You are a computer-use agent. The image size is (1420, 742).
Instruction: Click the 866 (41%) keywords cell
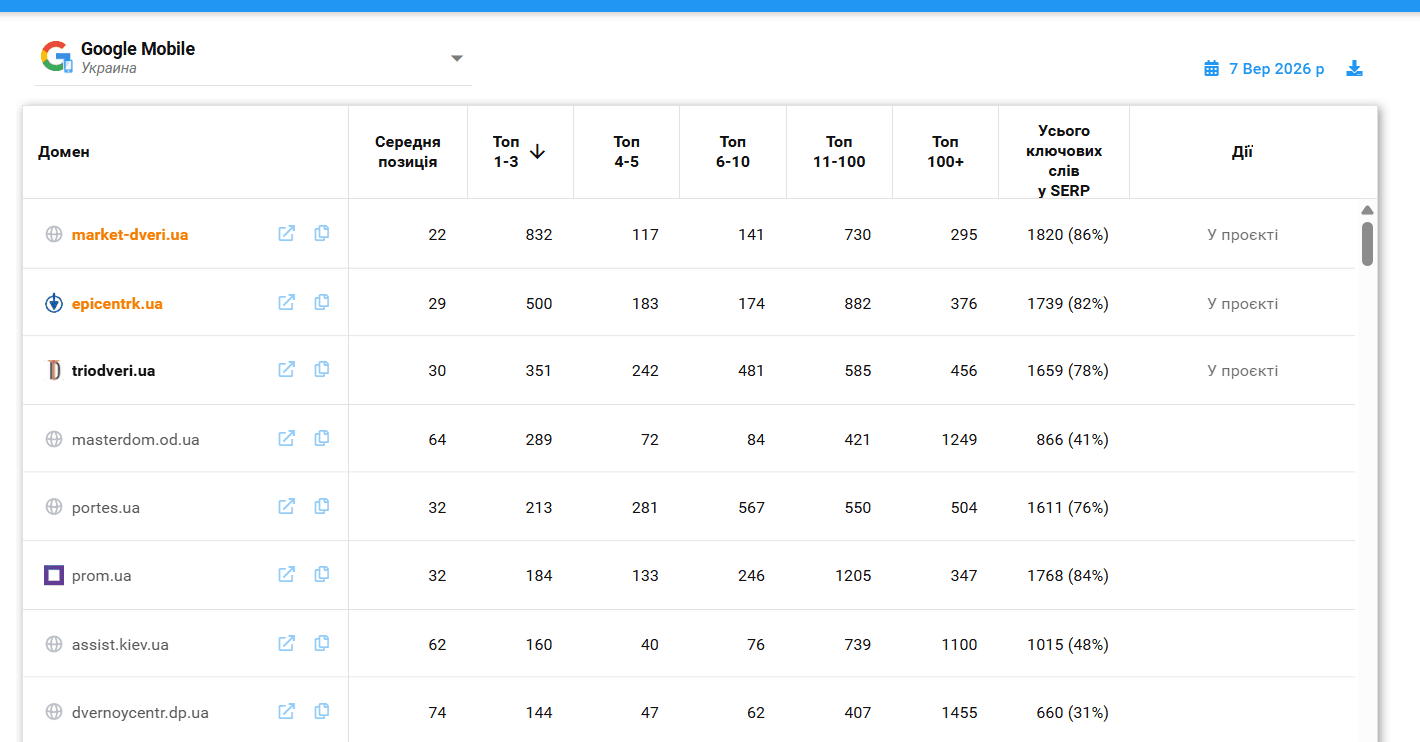(1072, 440)
